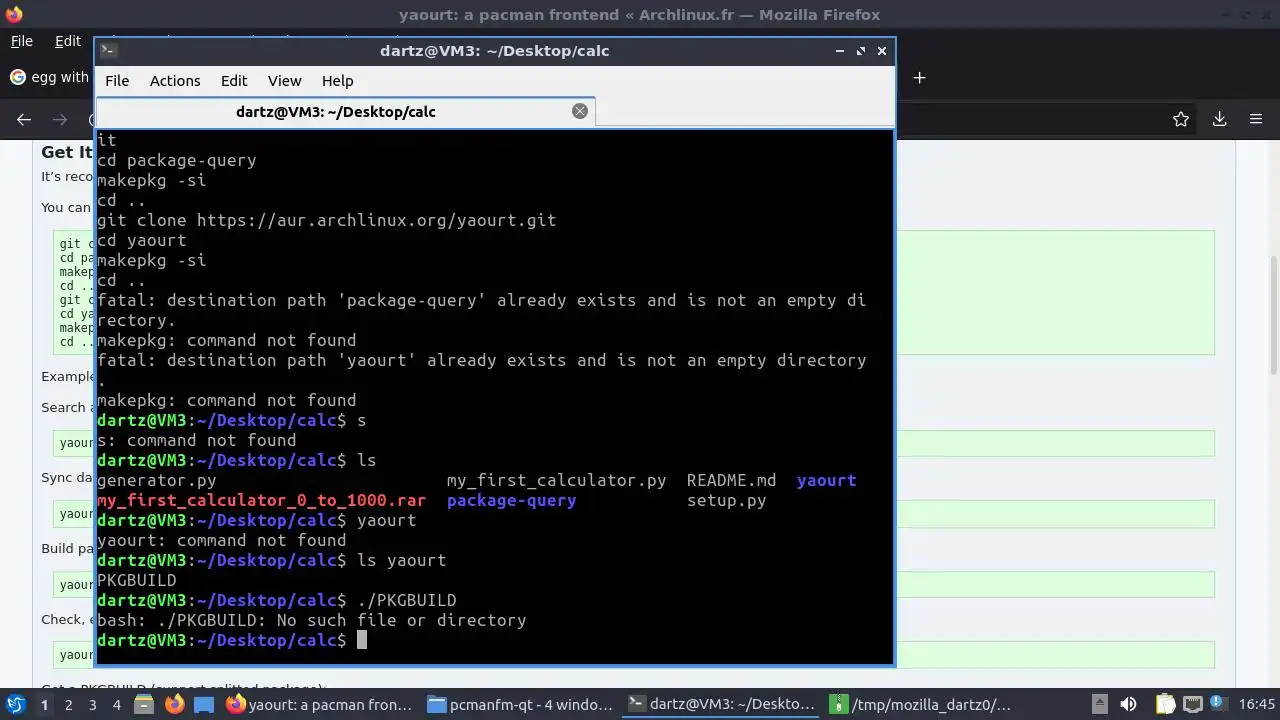The height and width of the screenshot is (720, 1280).
Task: Select the dartz@VM3 ~/Desktop/calc terminal tab
Action: [345, 111]
